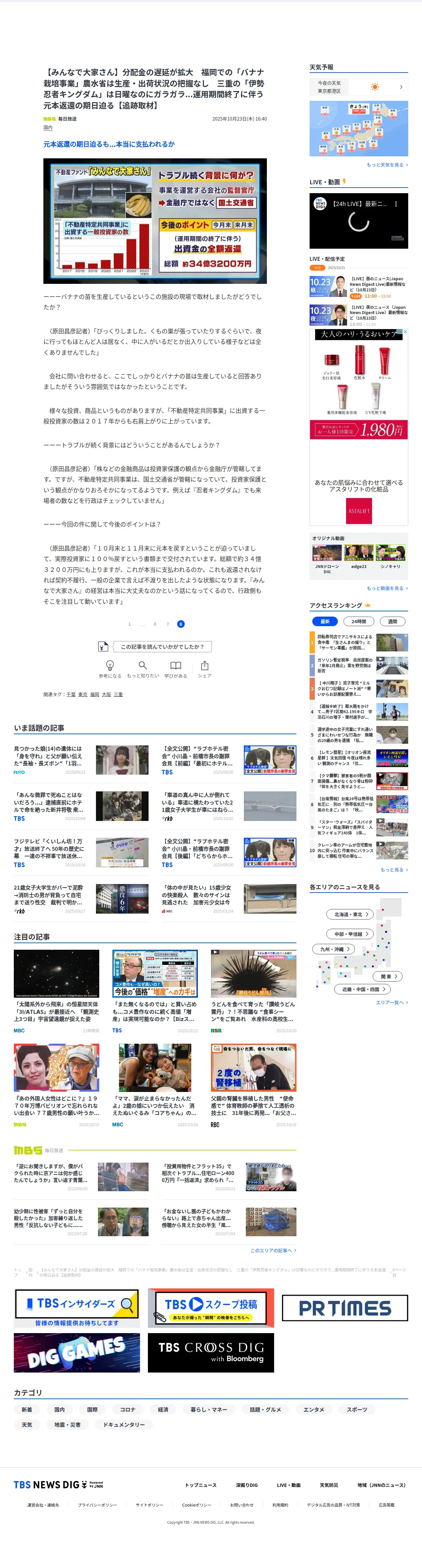This screenshot has width=422, height=1568.
Task: Click the もっと知りたい magnifier reaction icon
Action: pos(143,665)
